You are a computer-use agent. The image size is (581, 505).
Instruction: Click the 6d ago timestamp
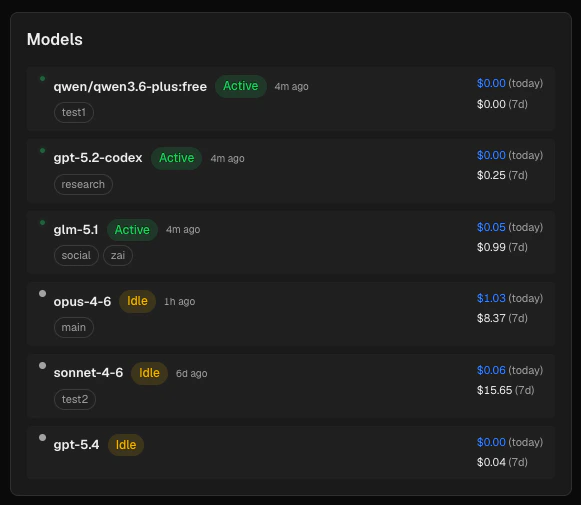point(191,373)
